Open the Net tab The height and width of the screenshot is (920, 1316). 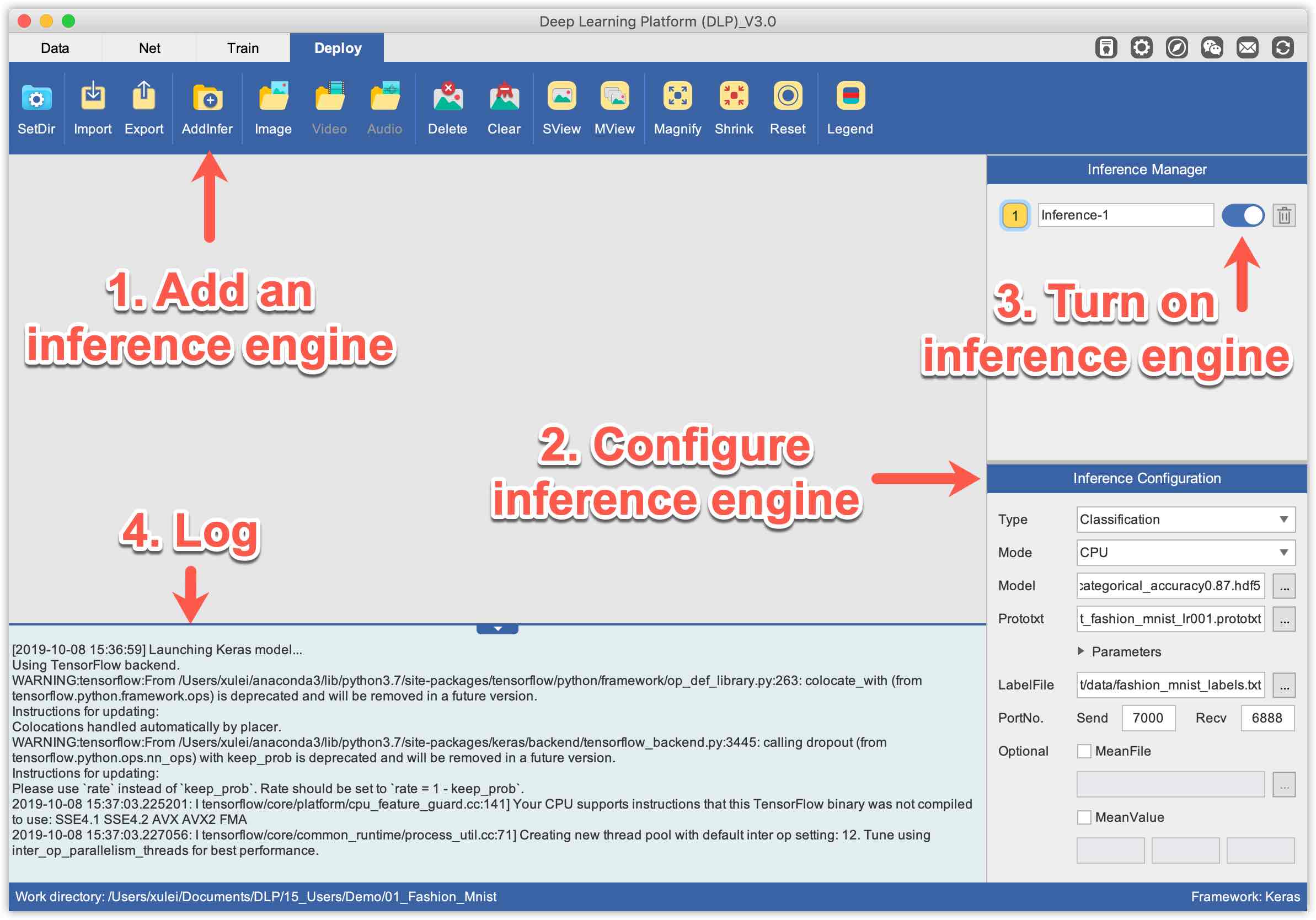pyautogui.click(x=149, y=48)
